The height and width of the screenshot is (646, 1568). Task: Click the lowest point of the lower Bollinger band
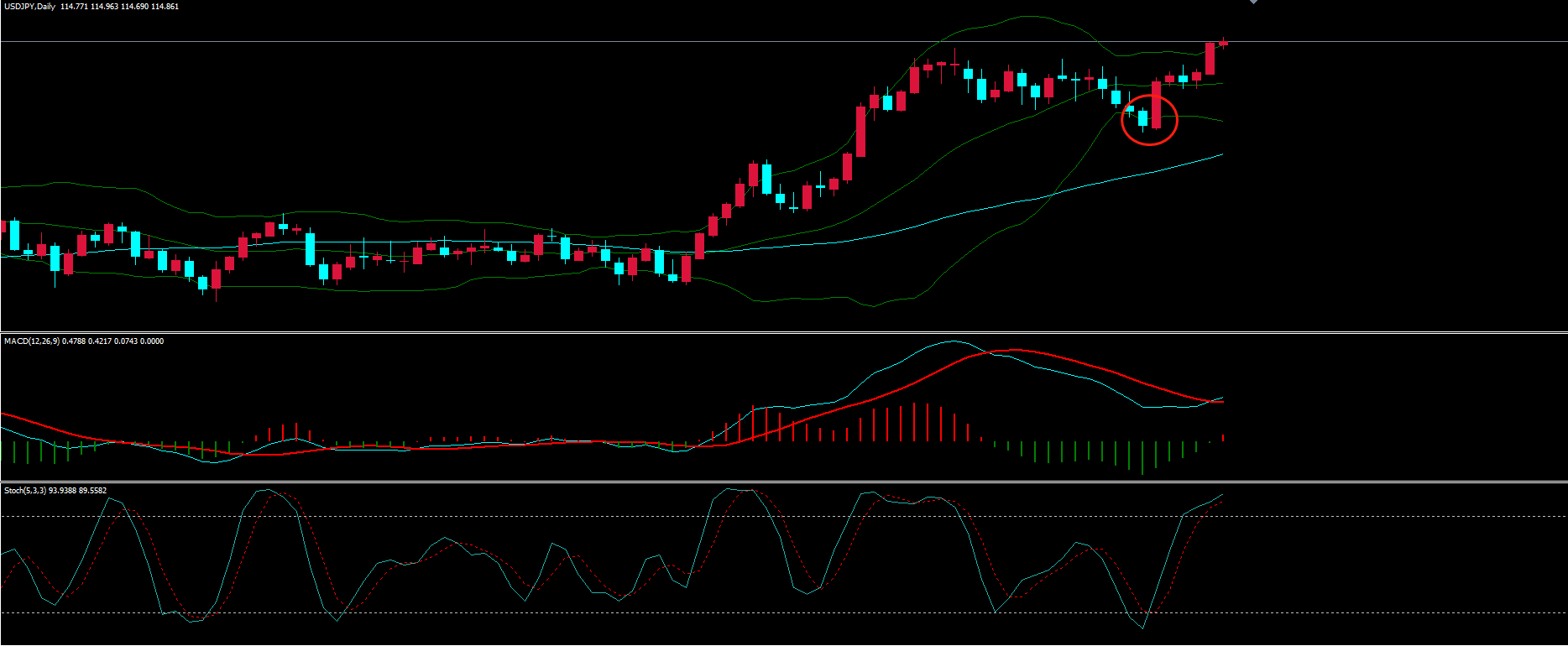click(x=873, y=306)
